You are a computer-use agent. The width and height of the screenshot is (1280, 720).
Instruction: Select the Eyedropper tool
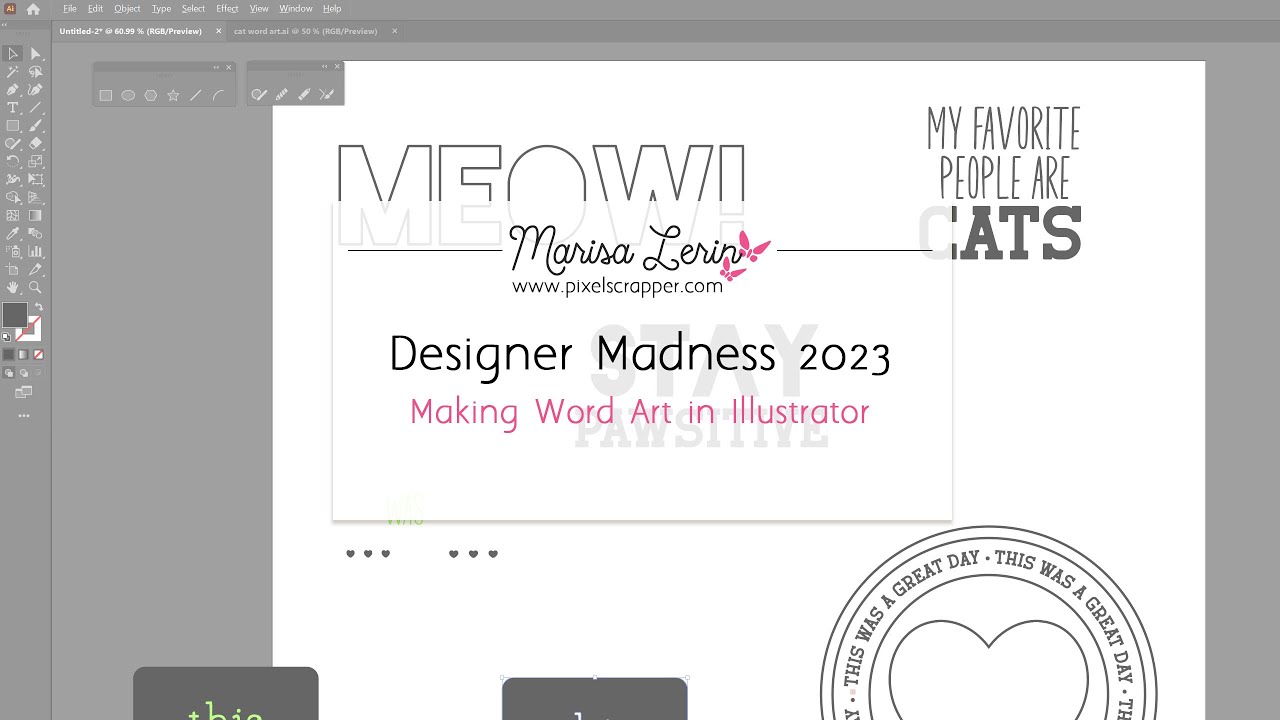[x=13, y=234]
